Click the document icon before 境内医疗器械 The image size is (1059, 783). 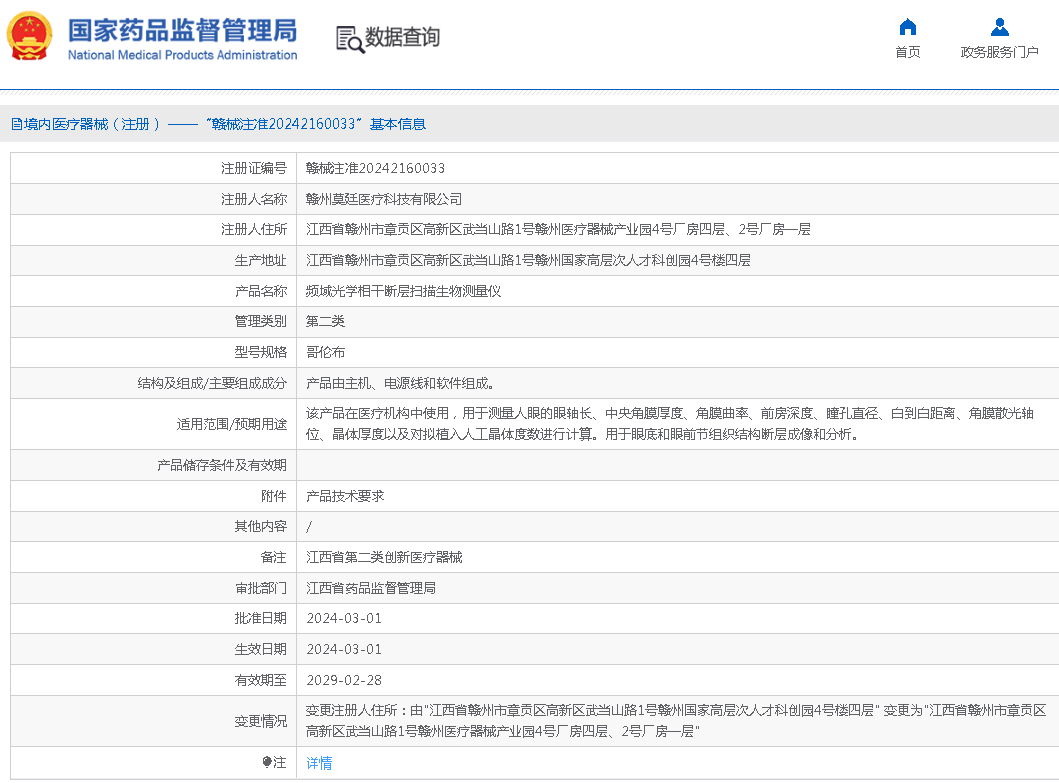click(x=16, y=124)
